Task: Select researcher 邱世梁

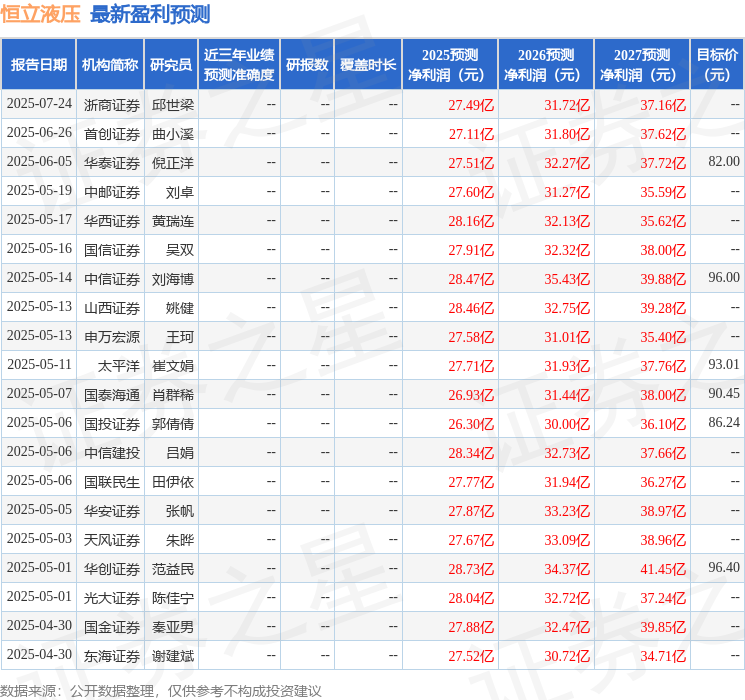Action: (x=173, y=105)
